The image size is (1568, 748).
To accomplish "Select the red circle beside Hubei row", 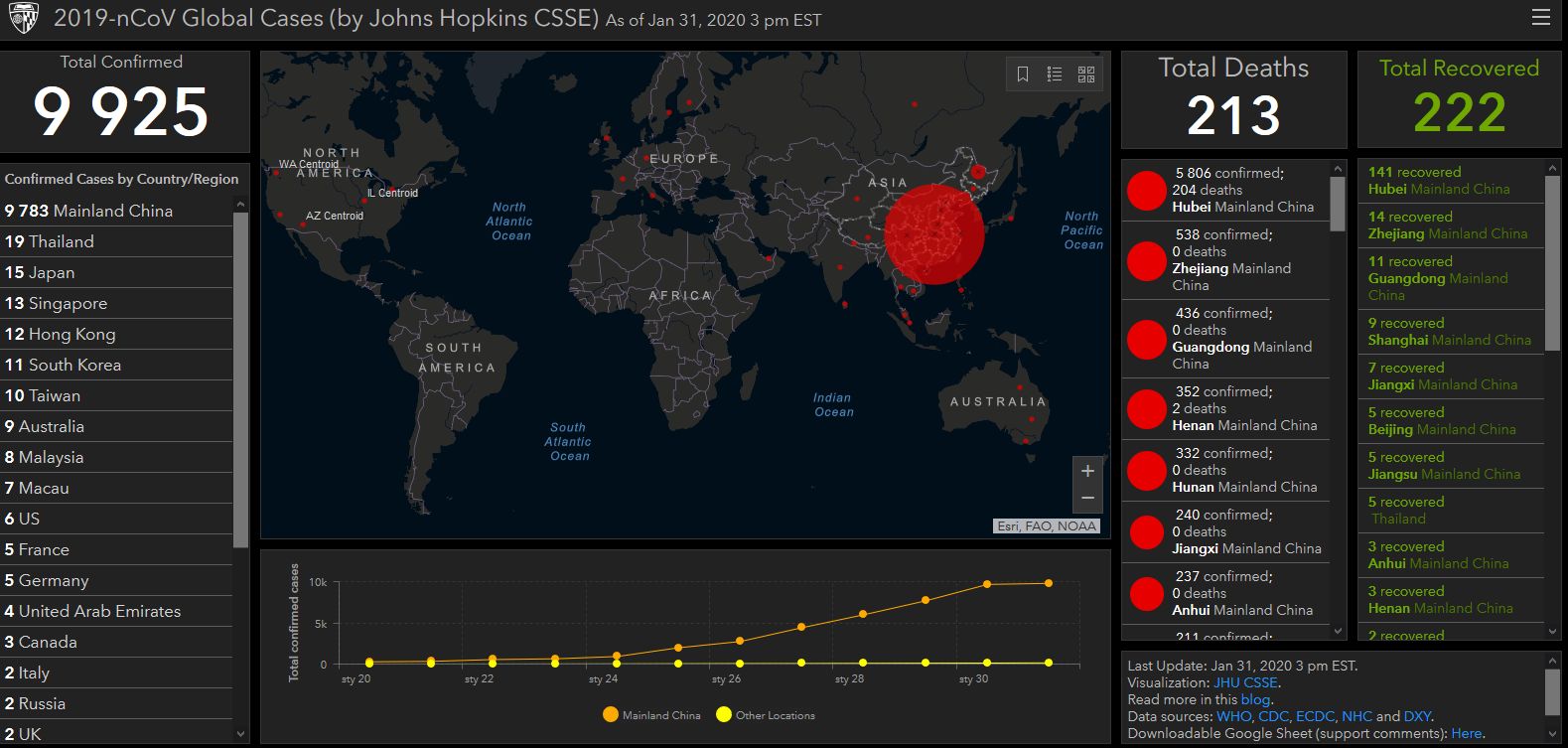I will point(1146,191).
